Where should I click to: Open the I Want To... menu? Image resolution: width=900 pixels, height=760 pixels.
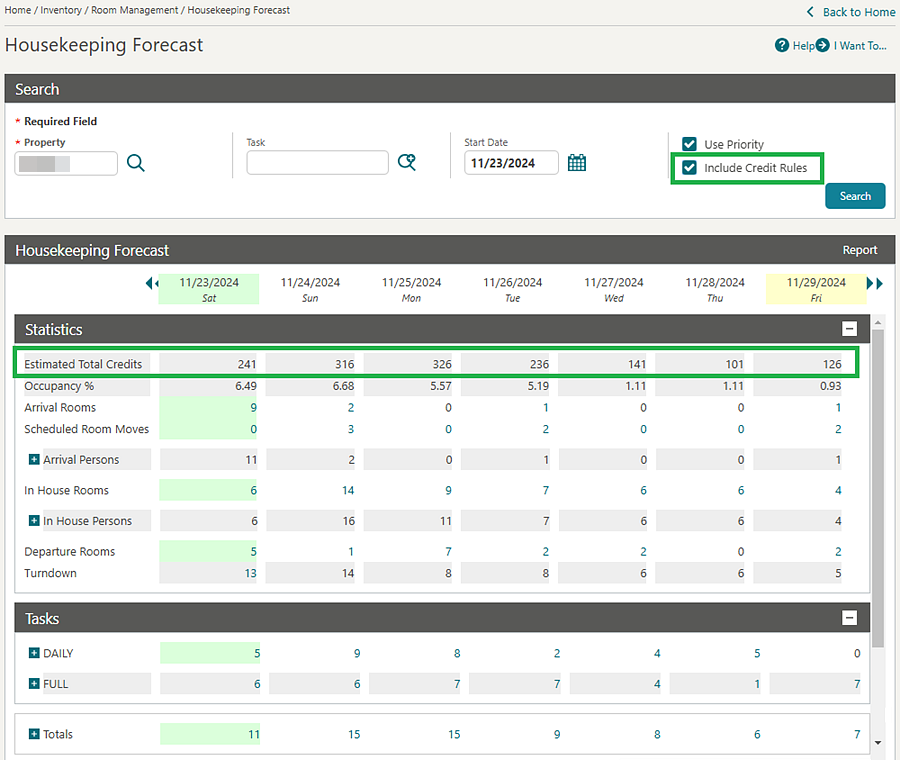[860, 46]
